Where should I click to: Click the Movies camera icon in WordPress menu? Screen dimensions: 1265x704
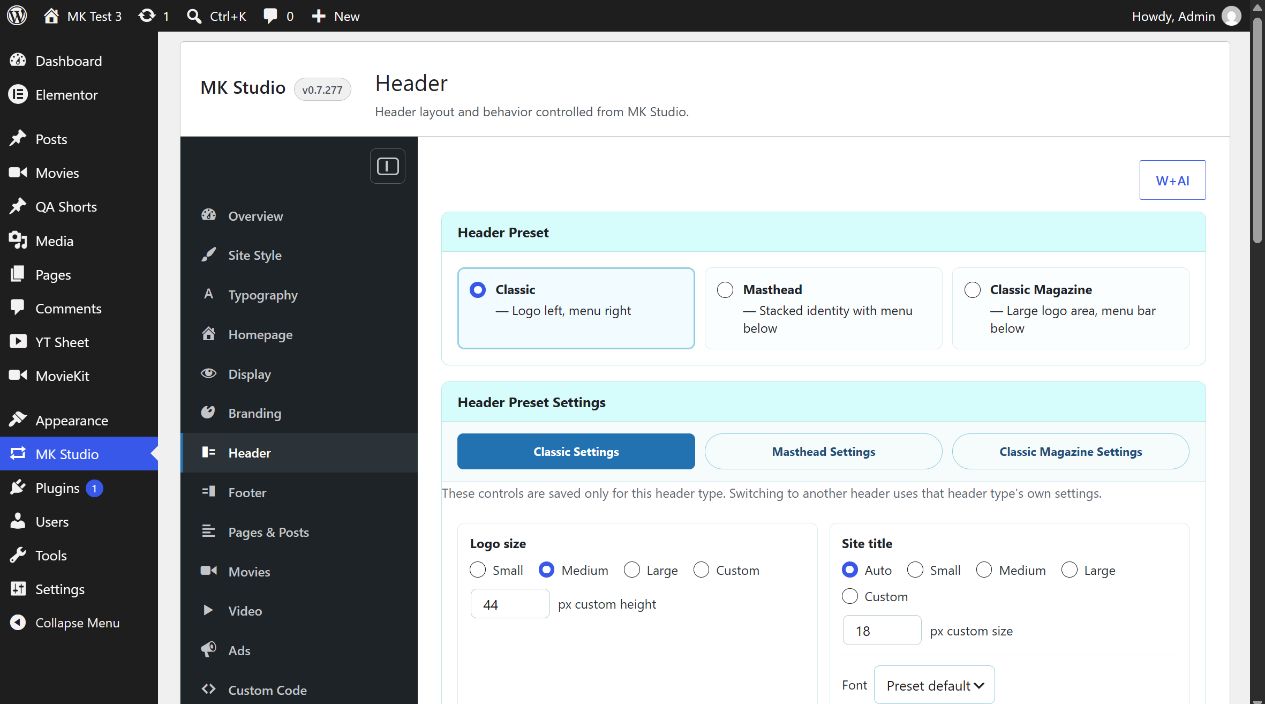coord(18,173)
